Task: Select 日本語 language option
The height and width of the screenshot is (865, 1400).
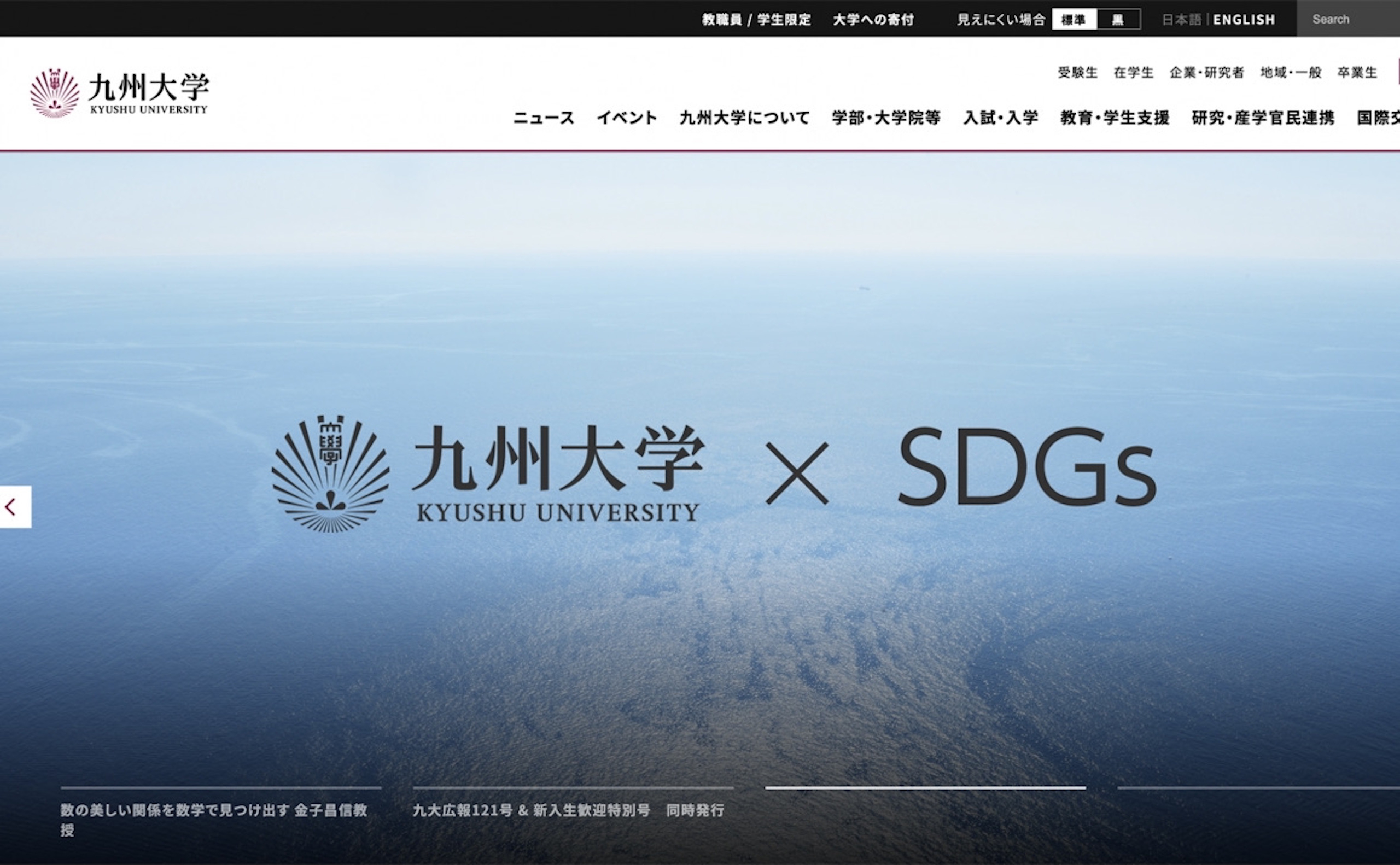Action: (x=1181, y=20)
